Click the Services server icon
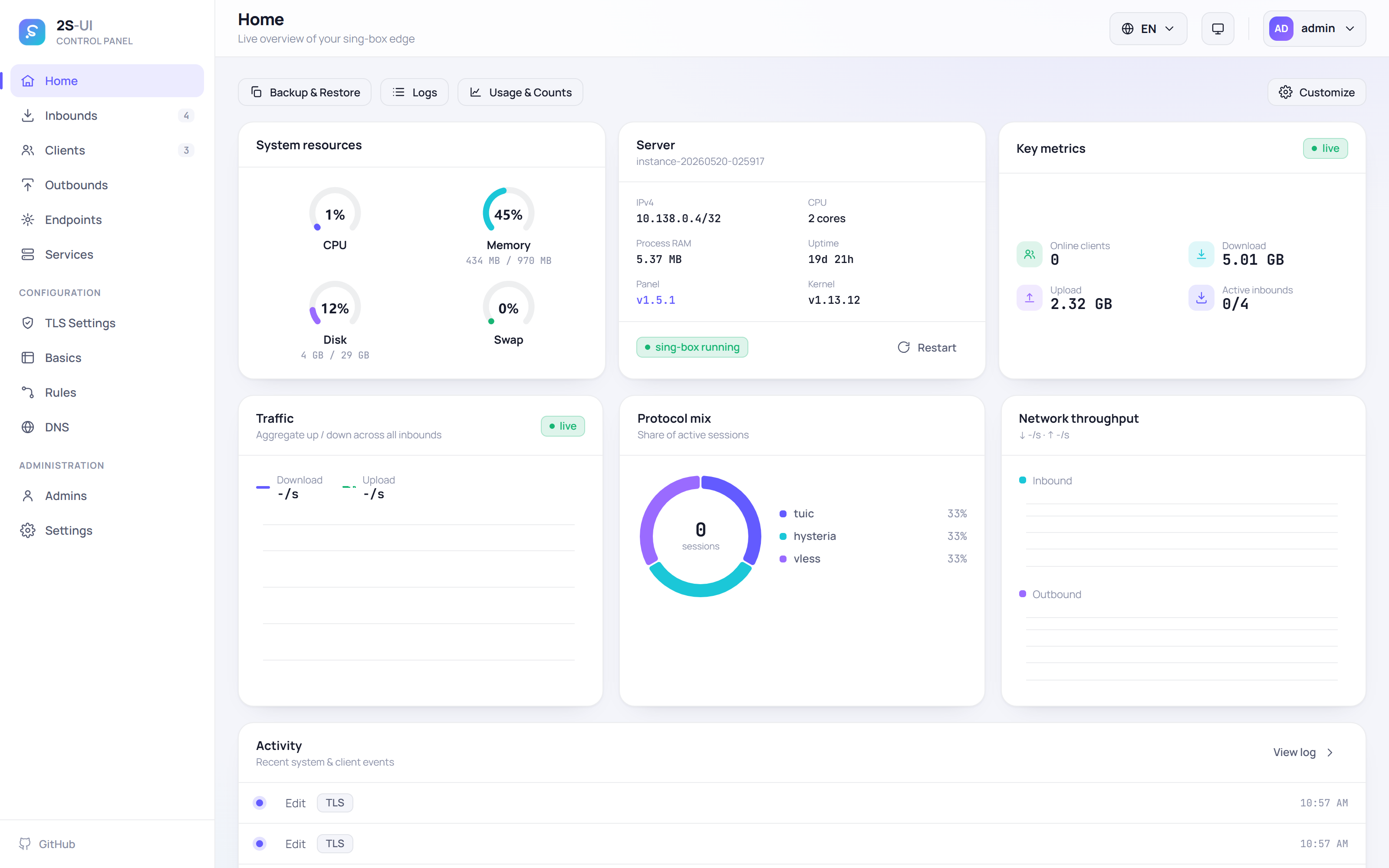Image resolution: width=1389 pixels, height=868 pixels. pos(27,254)
